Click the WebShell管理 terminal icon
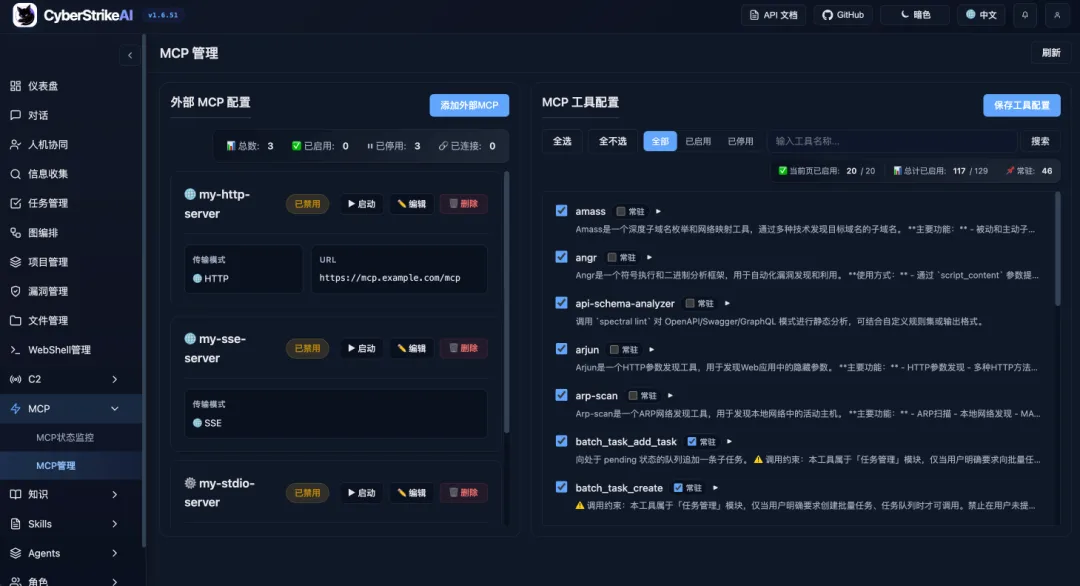 [x=15, y=350]
